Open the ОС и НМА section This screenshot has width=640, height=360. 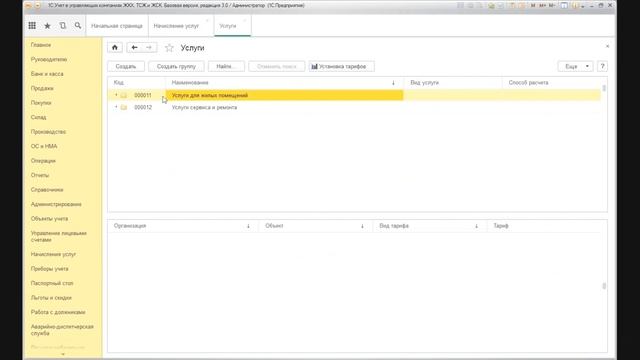tap(44, 146)
